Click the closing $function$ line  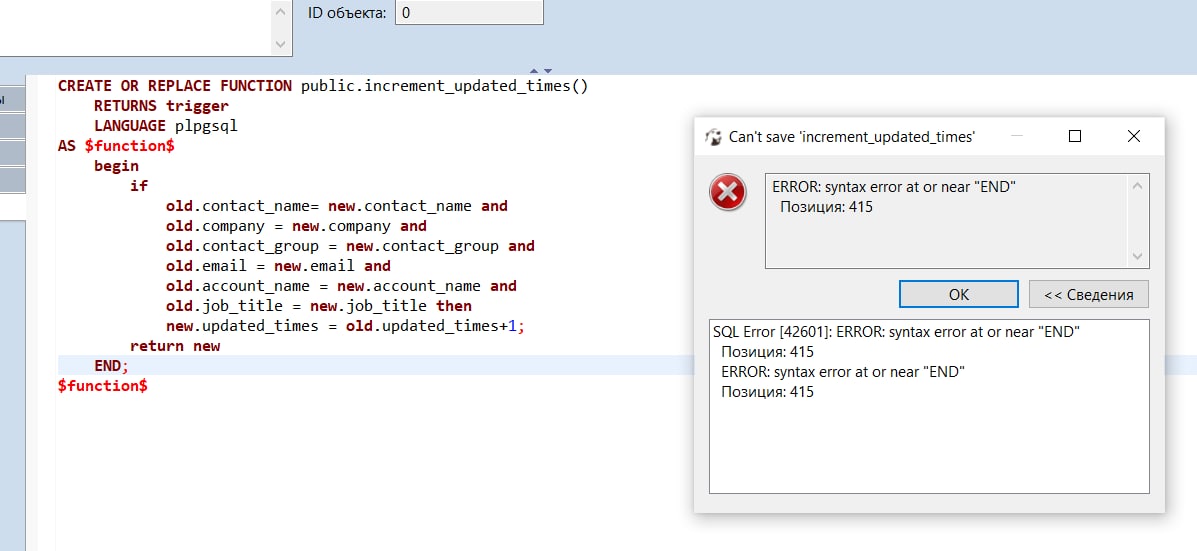coord(102,385)
